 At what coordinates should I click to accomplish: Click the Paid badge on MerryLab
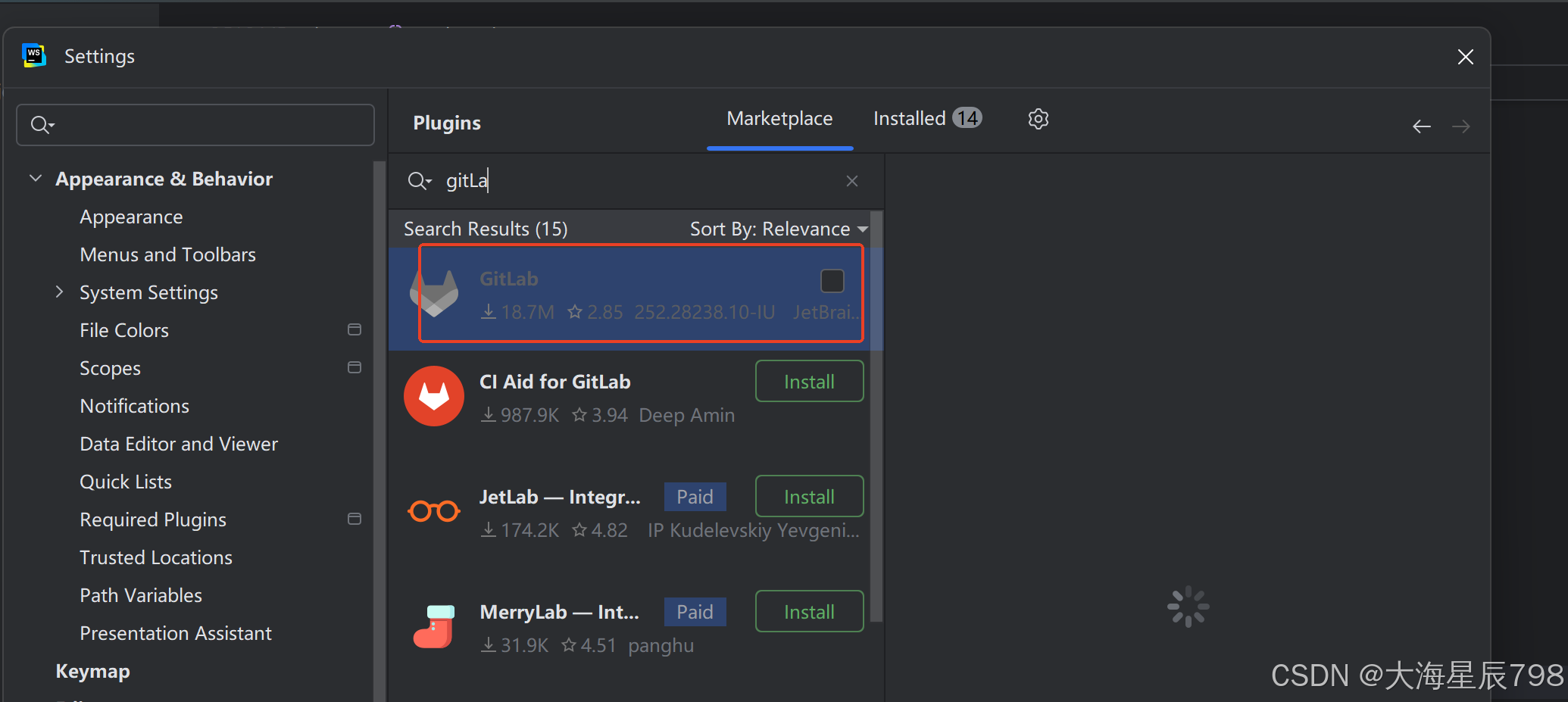(x=695, y=612)
